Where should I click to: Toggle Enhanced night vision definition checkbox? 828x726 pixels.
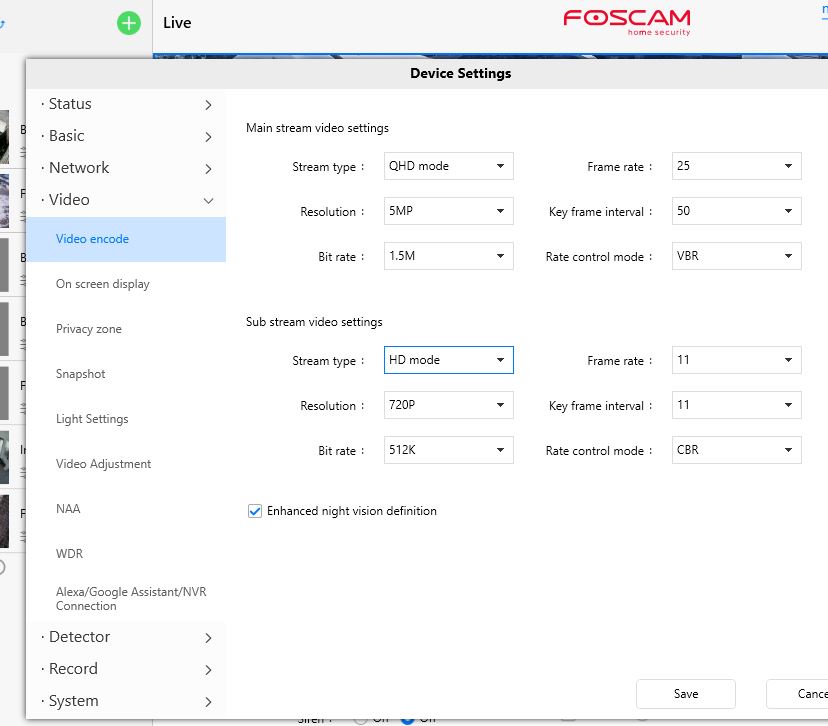coord(255,511)
